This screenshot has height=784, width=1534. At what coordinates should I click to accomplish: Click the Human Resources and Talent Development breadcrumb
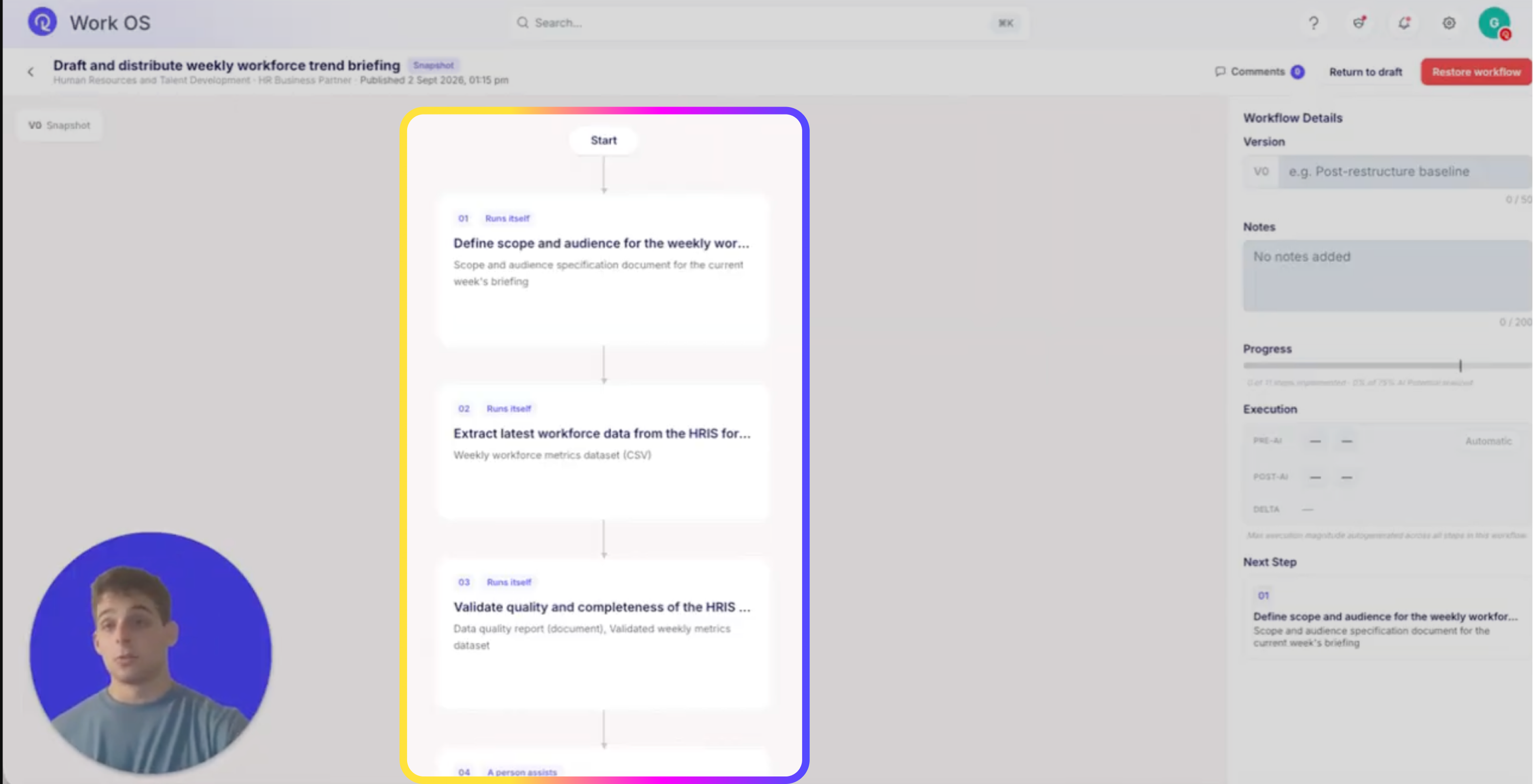point(152,80)
